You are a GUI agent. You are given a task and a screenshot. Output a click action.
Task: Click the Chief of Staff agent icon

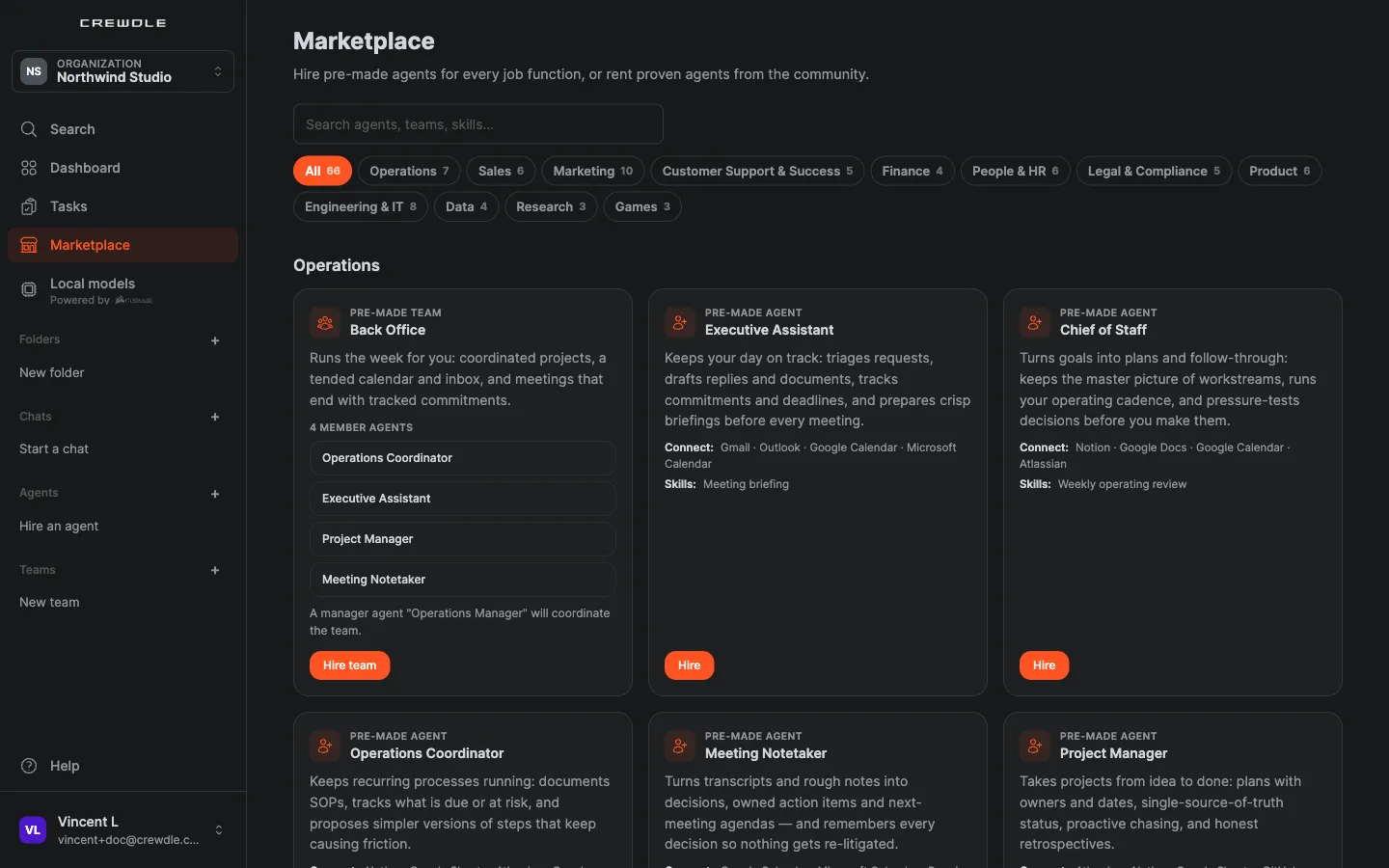click(1035, 322)
